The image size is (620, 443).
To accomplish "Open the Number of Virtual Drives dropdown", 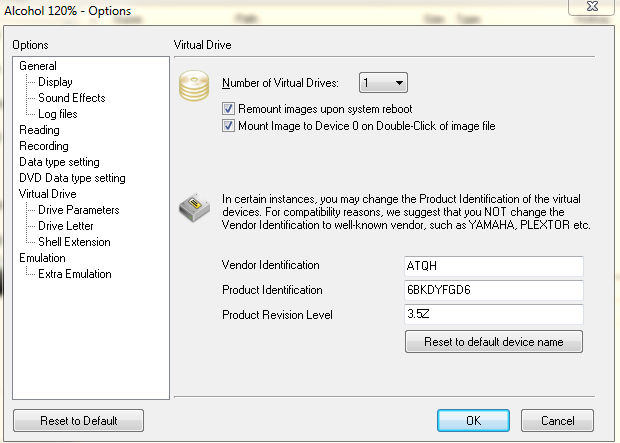I will pos(383,83).
